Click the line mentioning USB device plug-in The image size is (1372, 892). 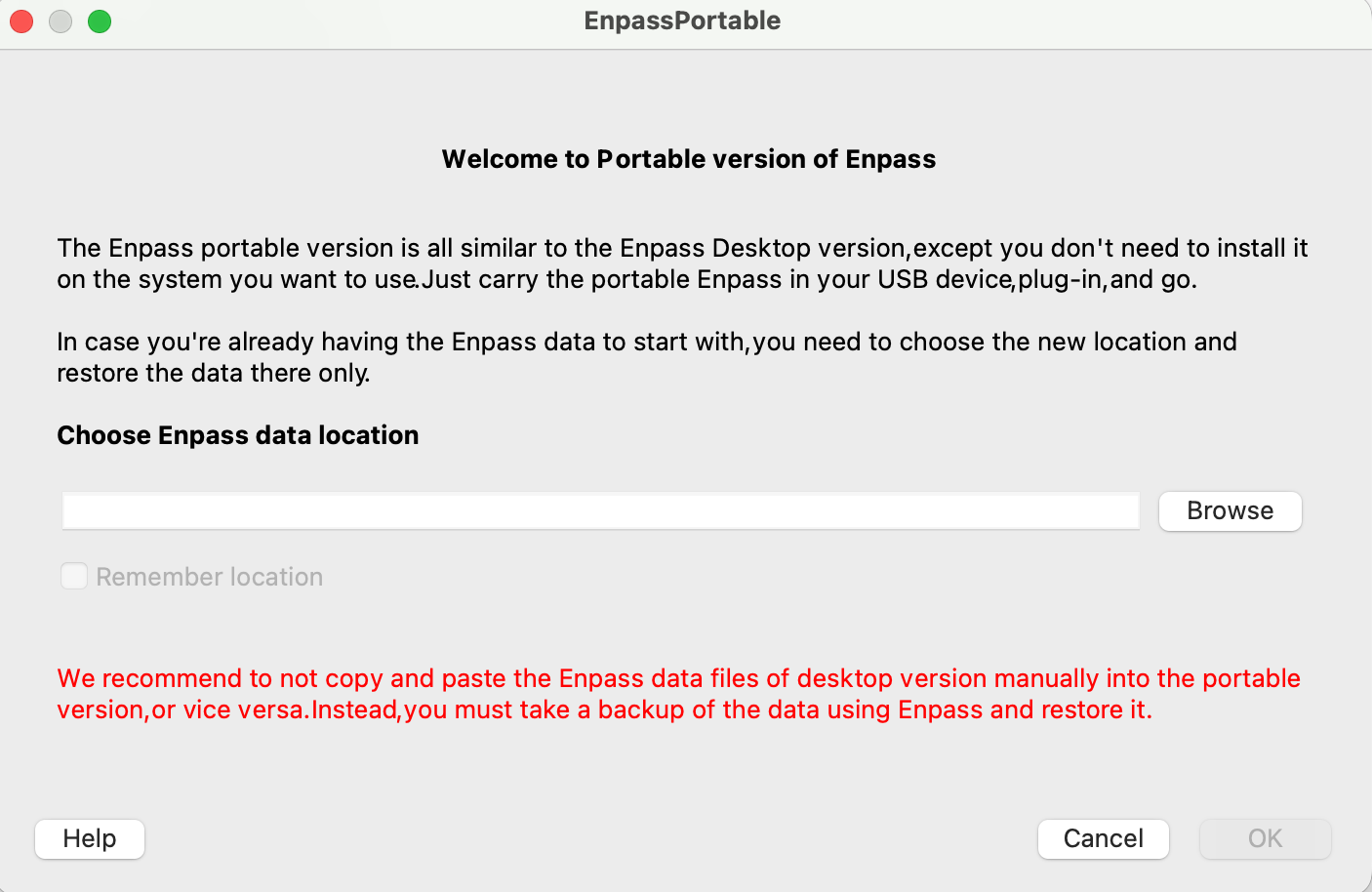[x=626, y=280]
